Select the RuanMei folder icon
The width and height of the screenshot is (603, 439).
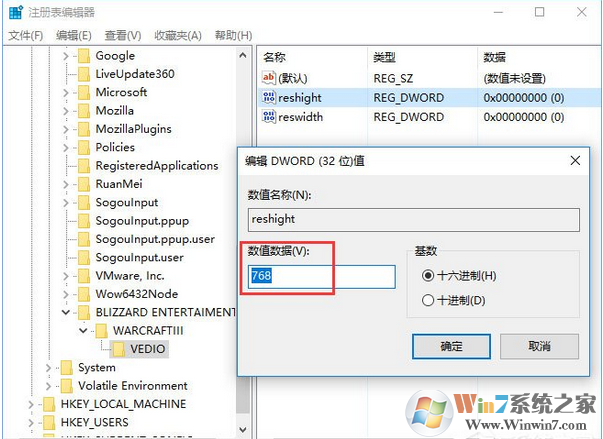point(84,184)
